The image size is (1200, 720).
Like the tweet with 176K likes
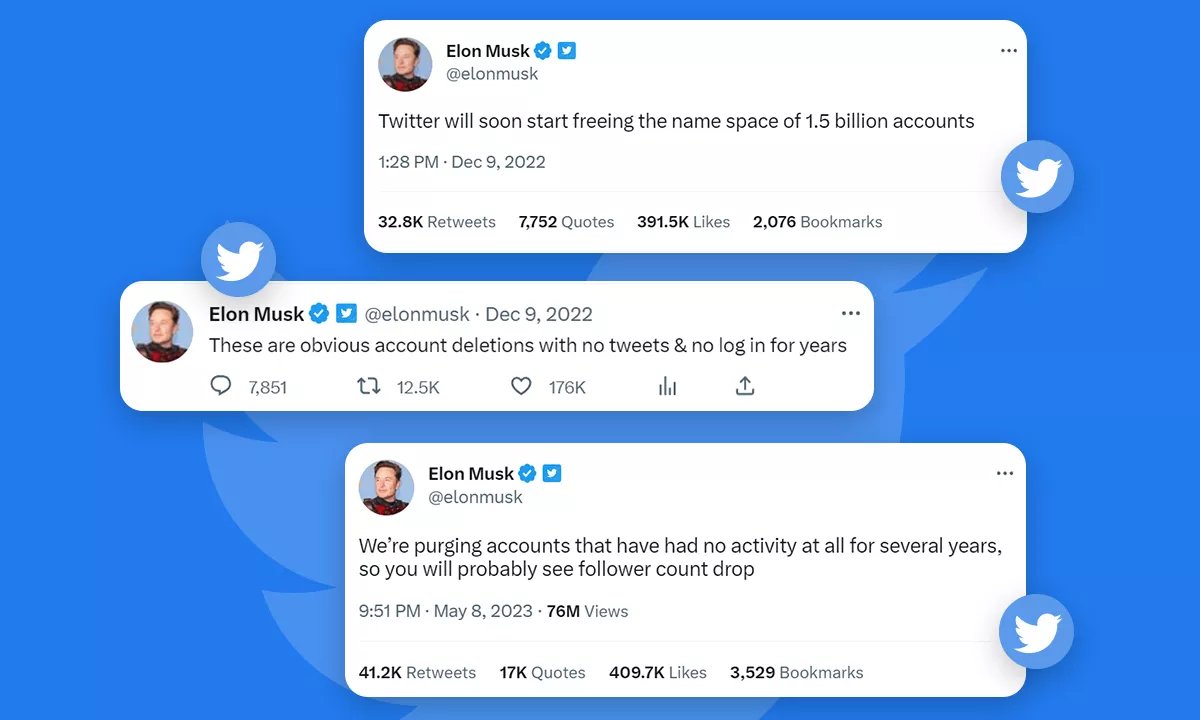tap(521, 386)
